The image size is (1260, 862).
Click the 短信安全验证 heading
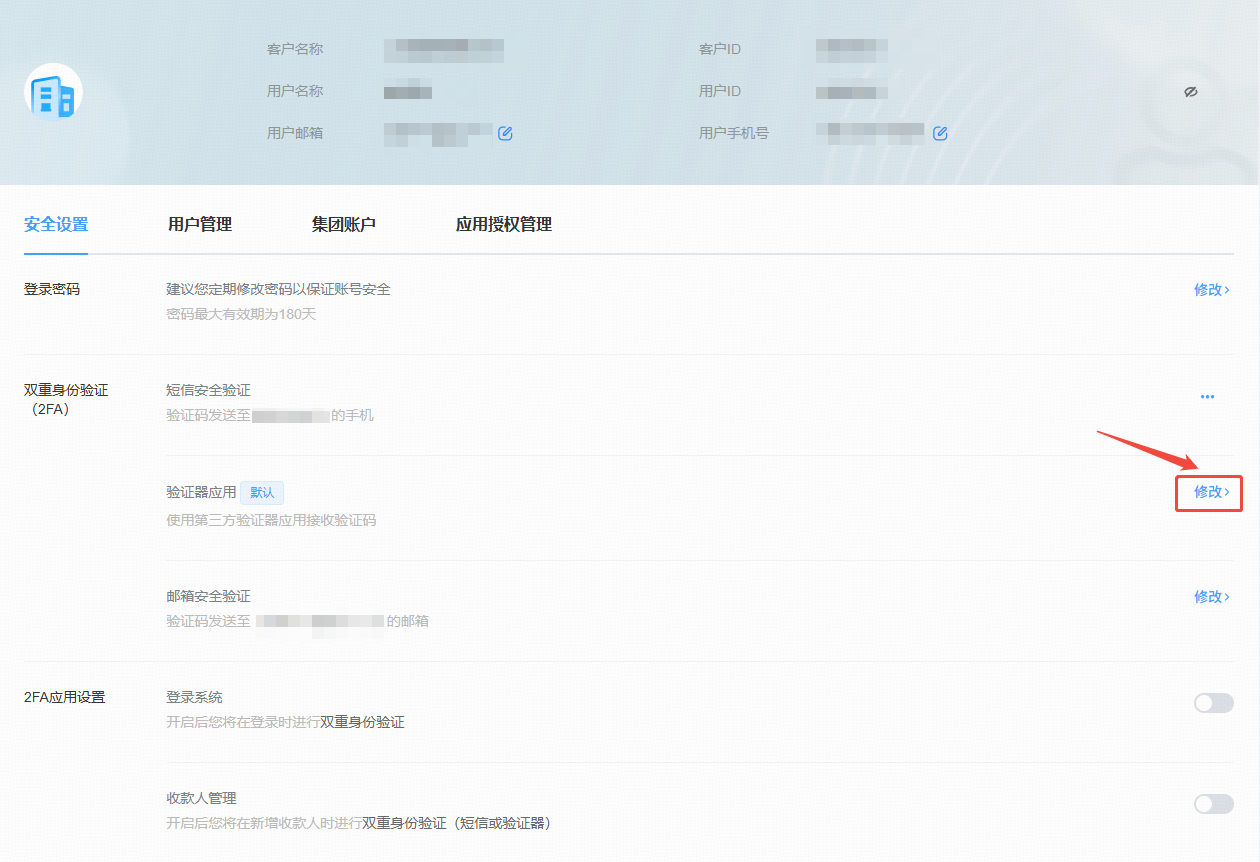tap(207, 390)
